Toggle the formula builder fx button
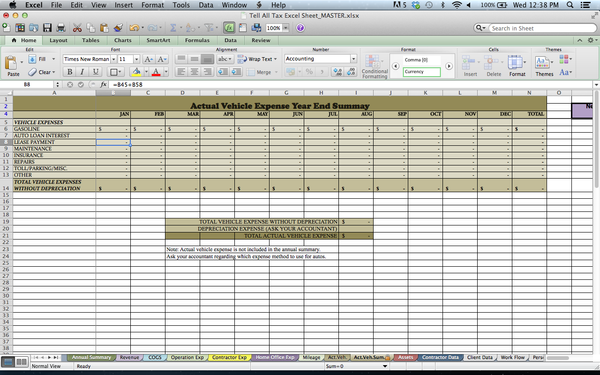 click(x=229, y=28)
